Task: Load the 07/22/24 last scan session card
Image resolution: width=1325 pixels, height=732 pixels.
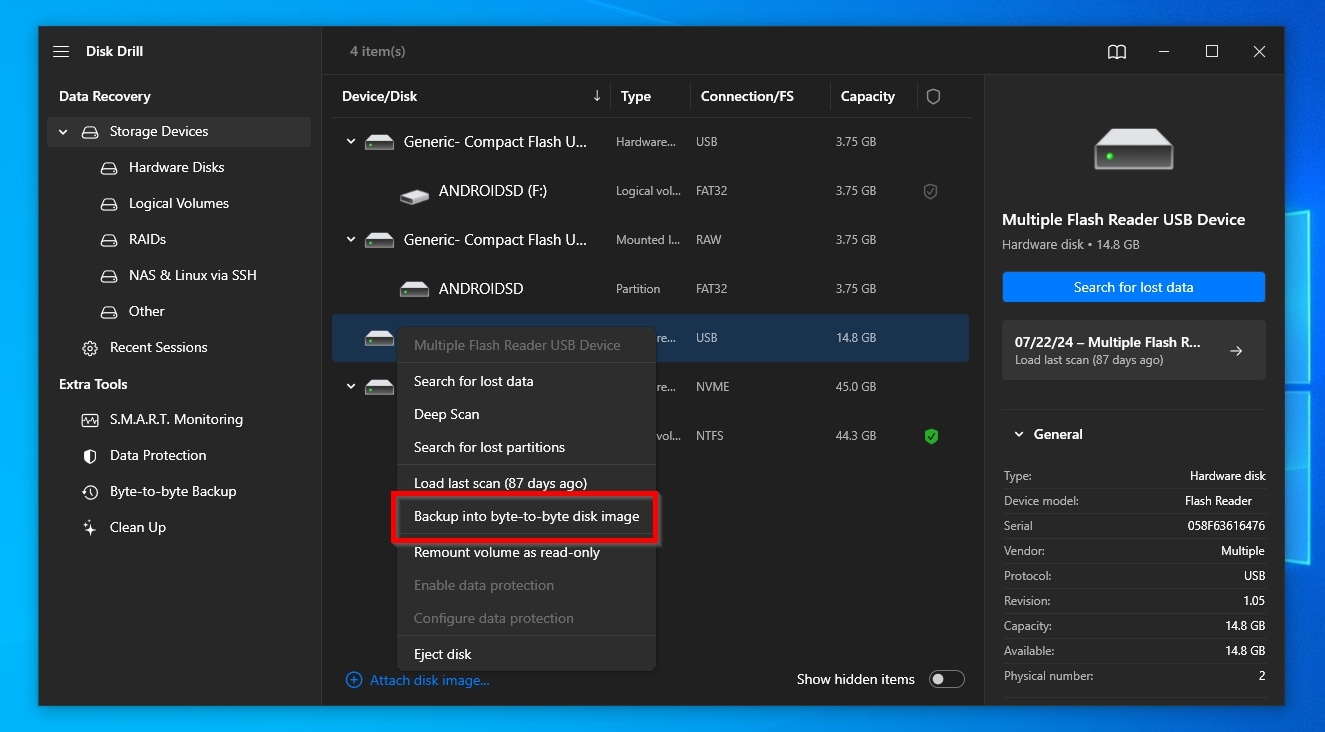Action: tap(1133, 350)
